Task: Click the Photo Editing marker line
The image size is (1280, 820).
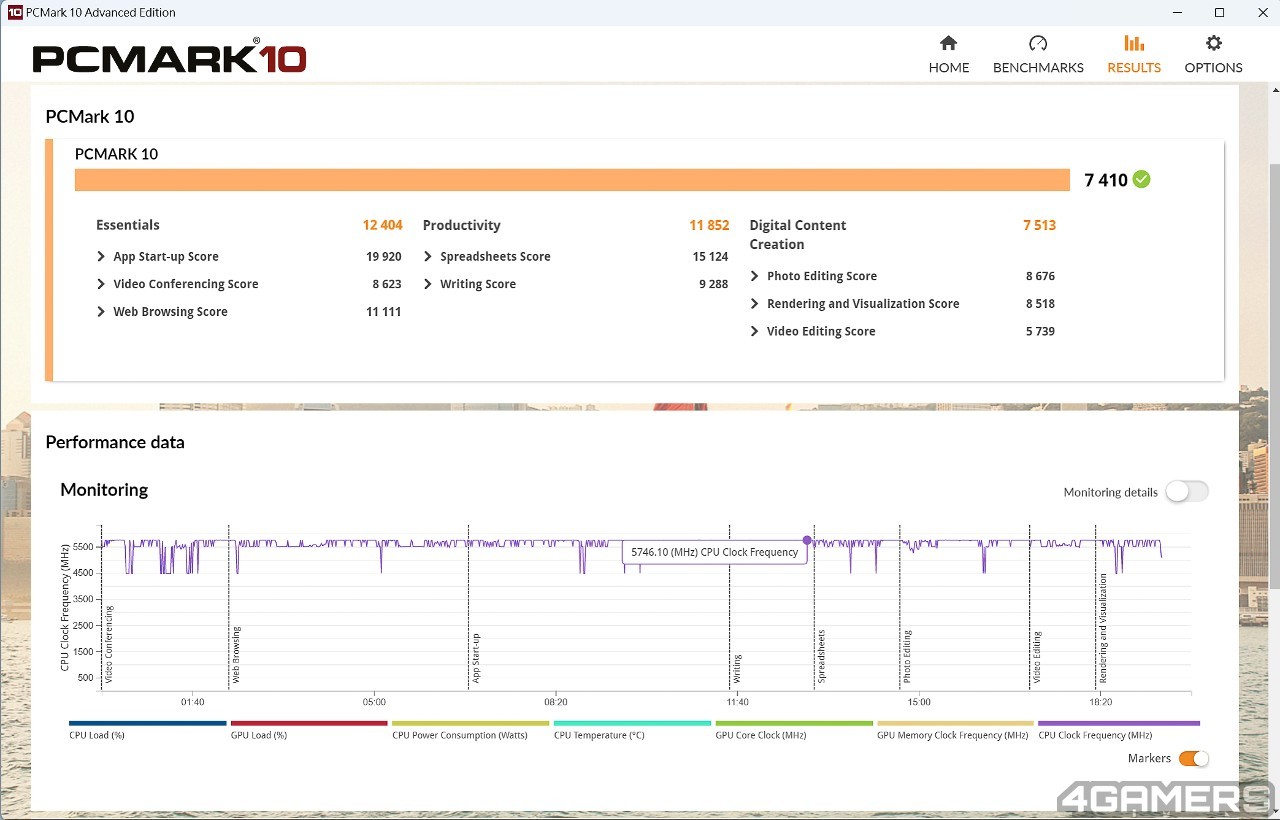Action: coord(900,607)
